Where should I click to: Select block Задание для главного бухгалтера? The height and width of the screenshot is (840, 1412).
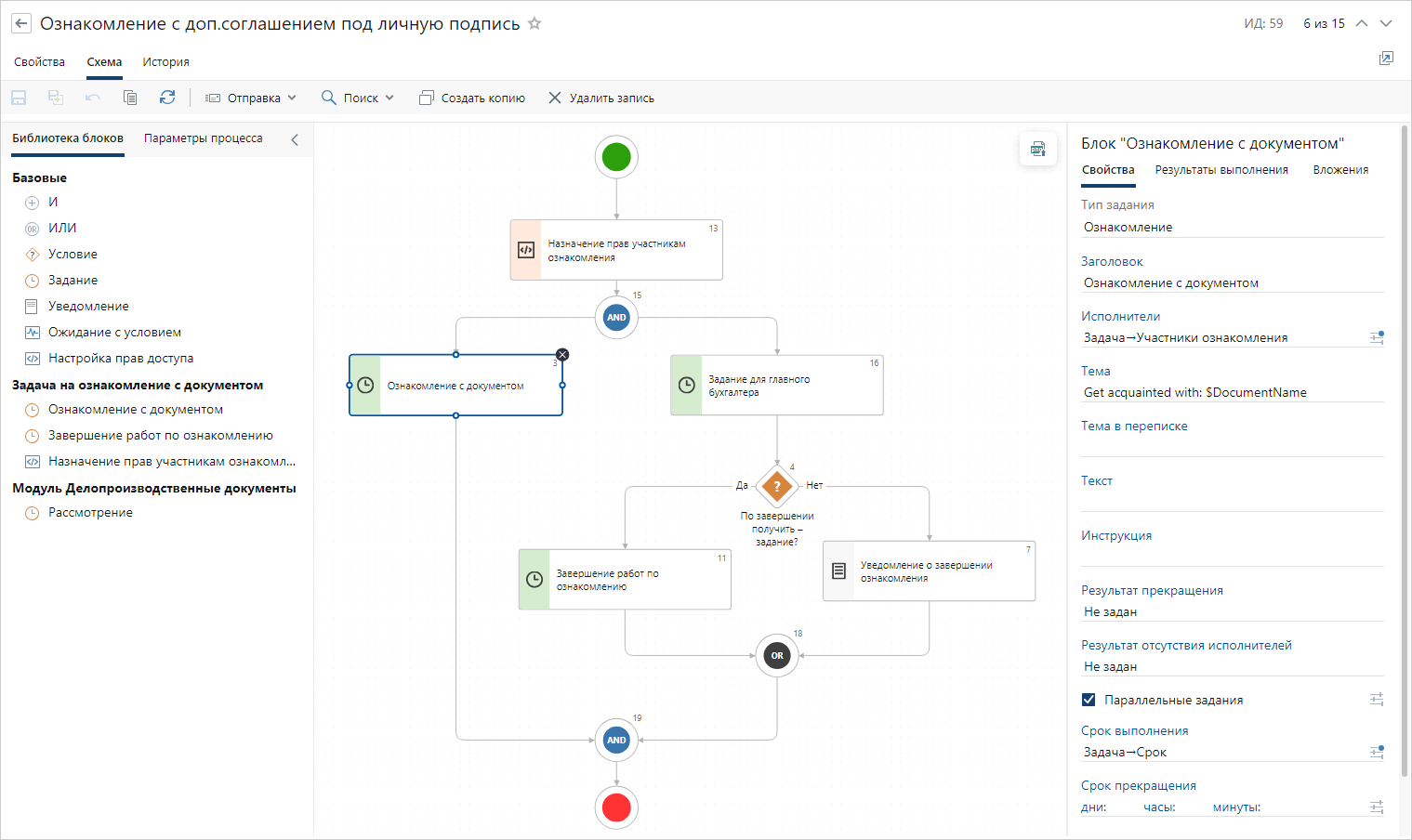point(777,385)
